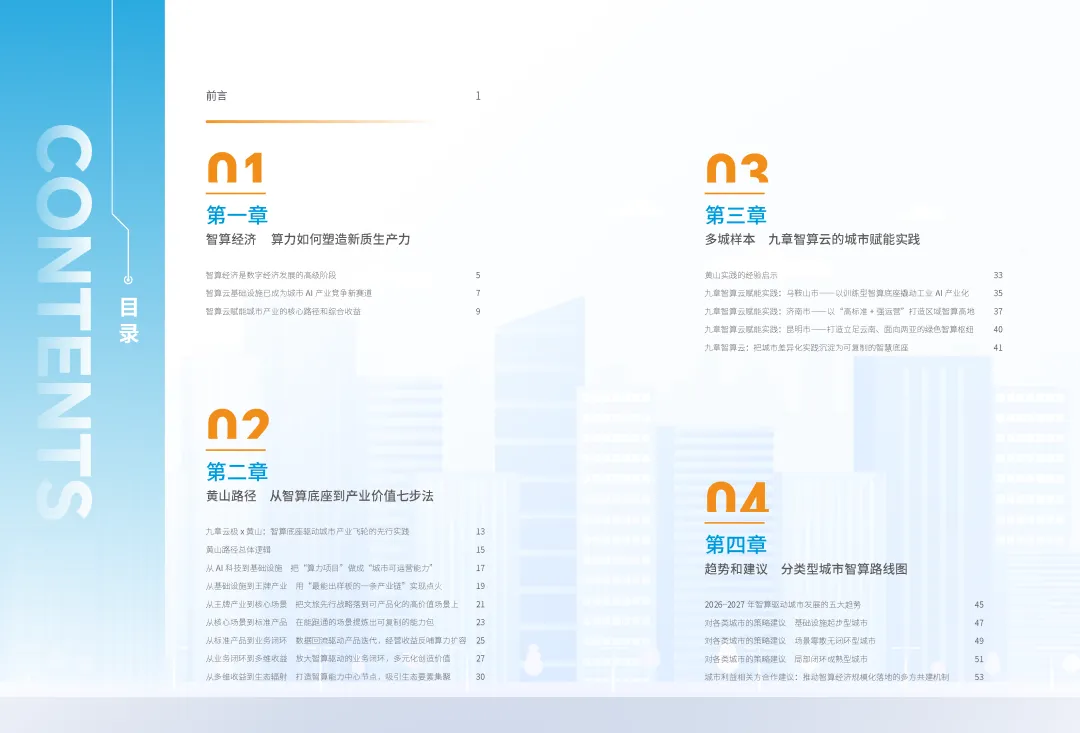The image size is (1080, 733).
Task: Select the entry starting '从王牌产业到核心场景'
Action: (332, 604)
